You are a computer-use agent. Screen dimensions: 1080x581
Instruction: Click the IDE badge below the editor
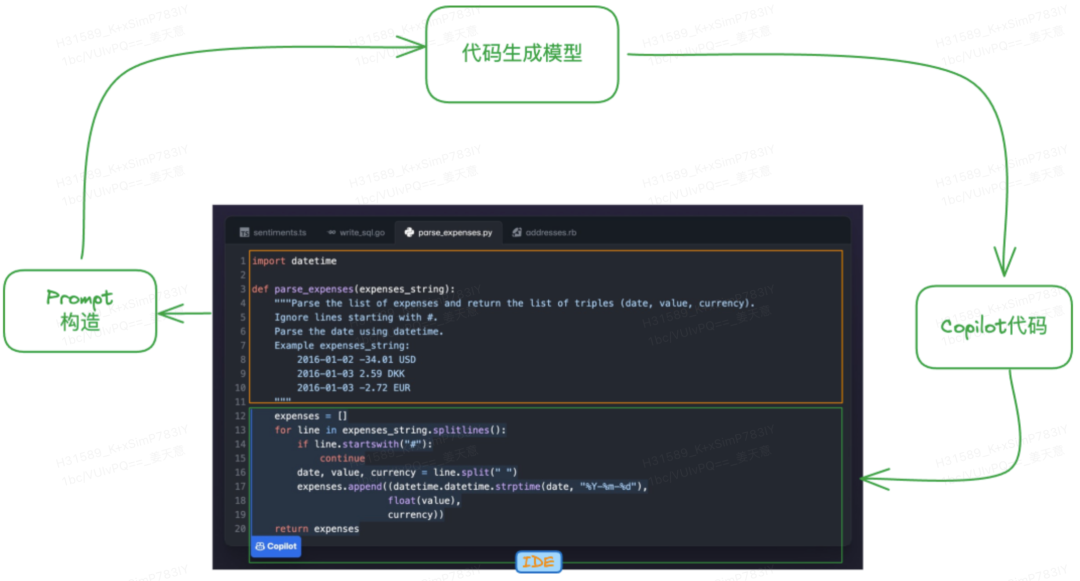(x=538, y=561)
